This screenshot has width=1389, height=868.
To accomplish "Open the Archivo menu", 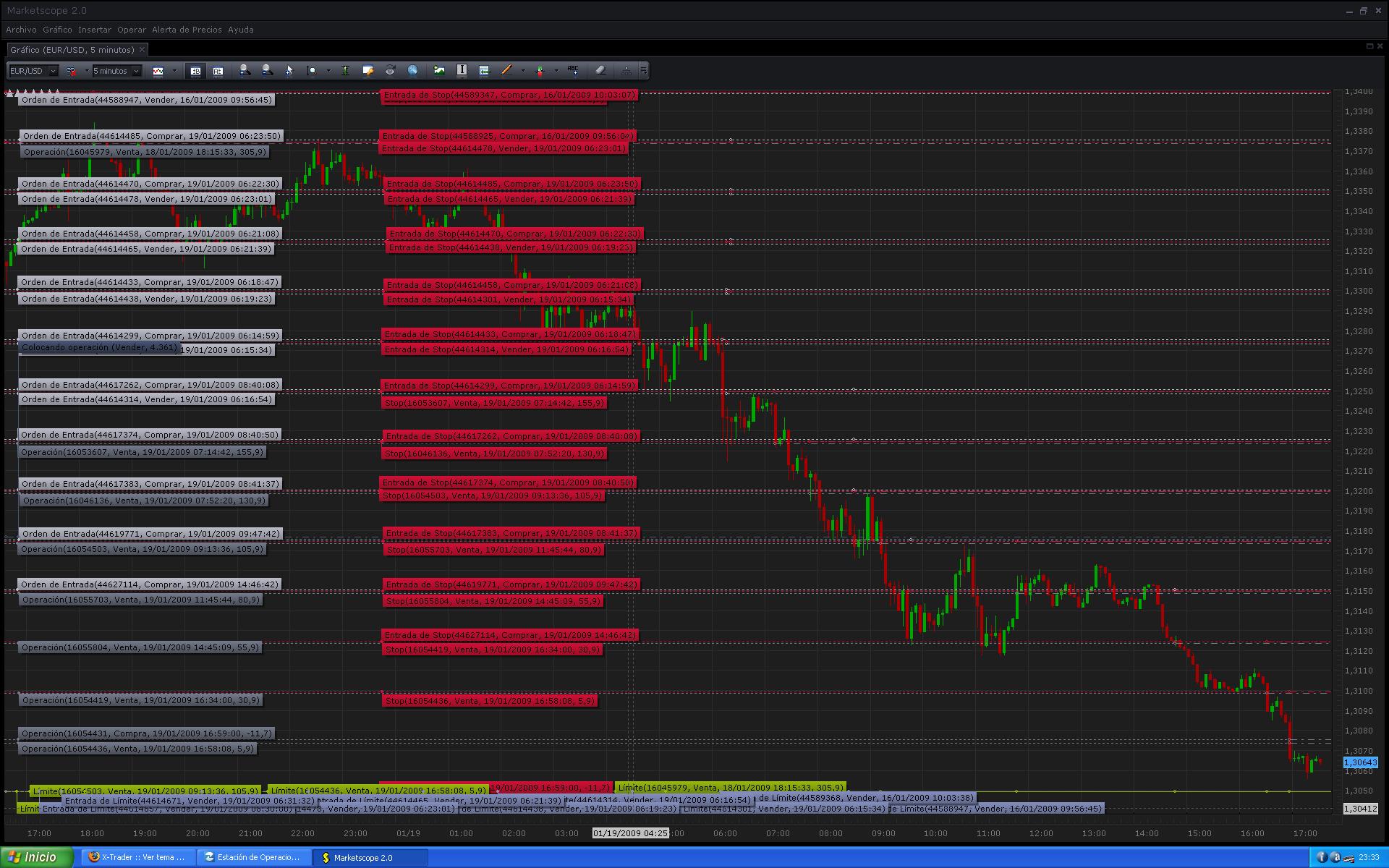I will click(x=21, y=30).
